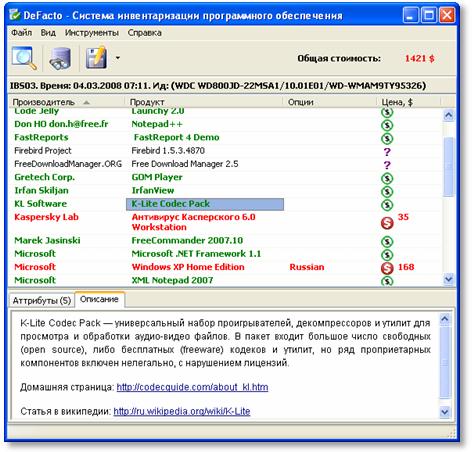Image resolution: width=472 pixels, height=452 pixels.
Task: Click the question mark icon for Firebird 1.5.3.4870
Action: tap(387, 152)
